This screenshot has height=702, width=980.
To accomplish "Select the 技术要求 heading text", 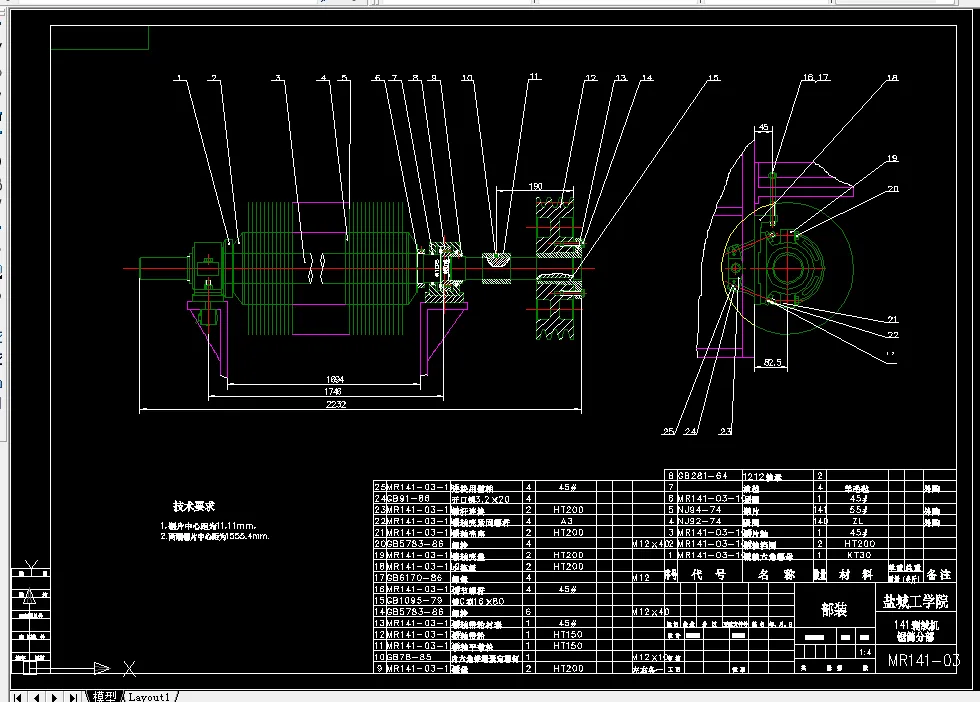I will (194, 506).
